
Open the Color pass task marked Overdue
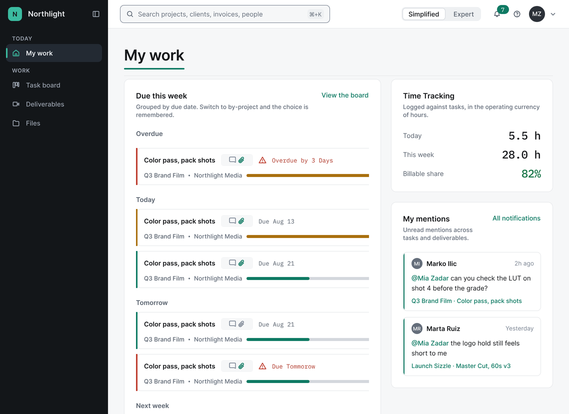(253, 167)
